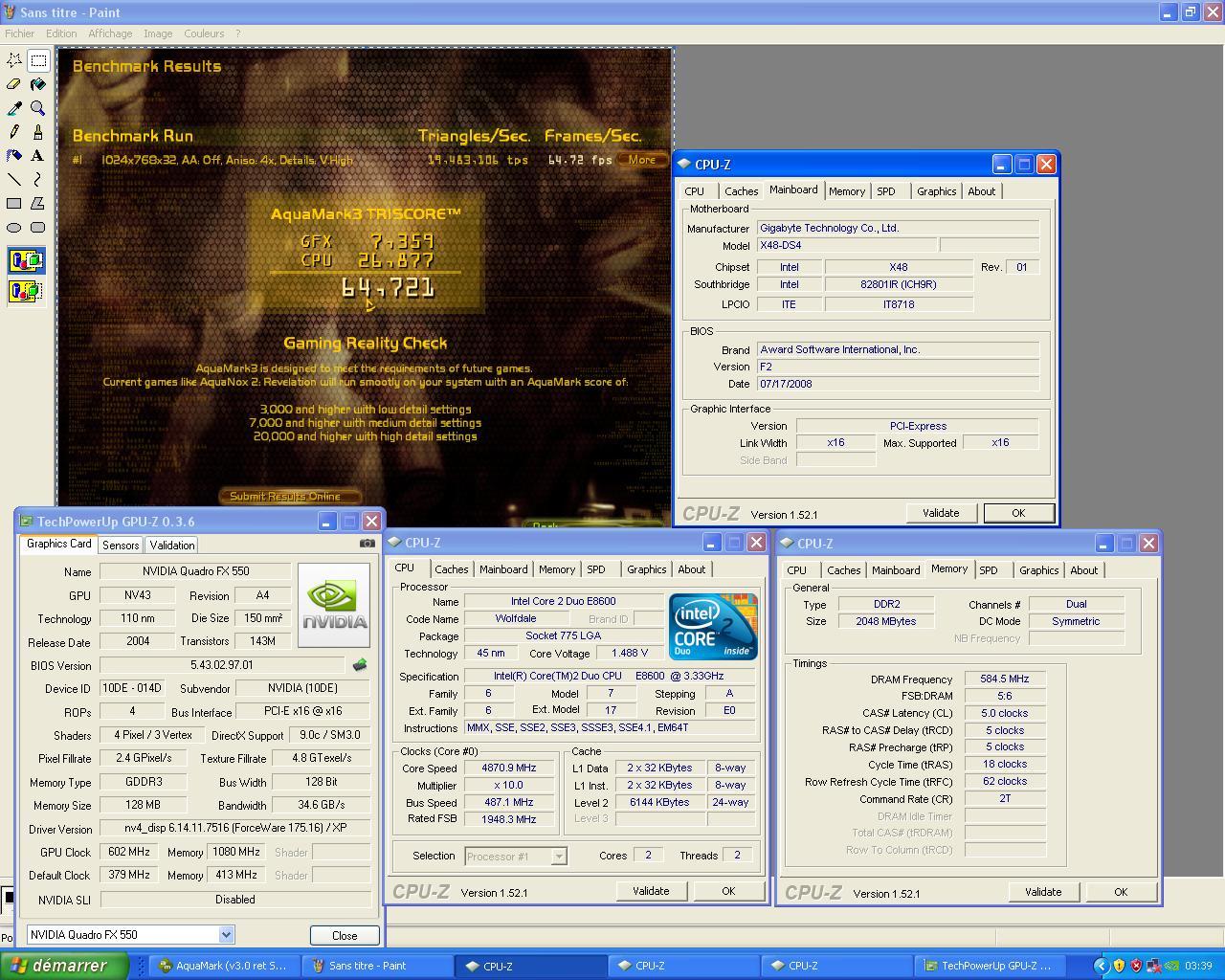Open the Affichage menu
Viewport: 1225px width, 980px height.
pyautogui.click(x=110, y=33)
